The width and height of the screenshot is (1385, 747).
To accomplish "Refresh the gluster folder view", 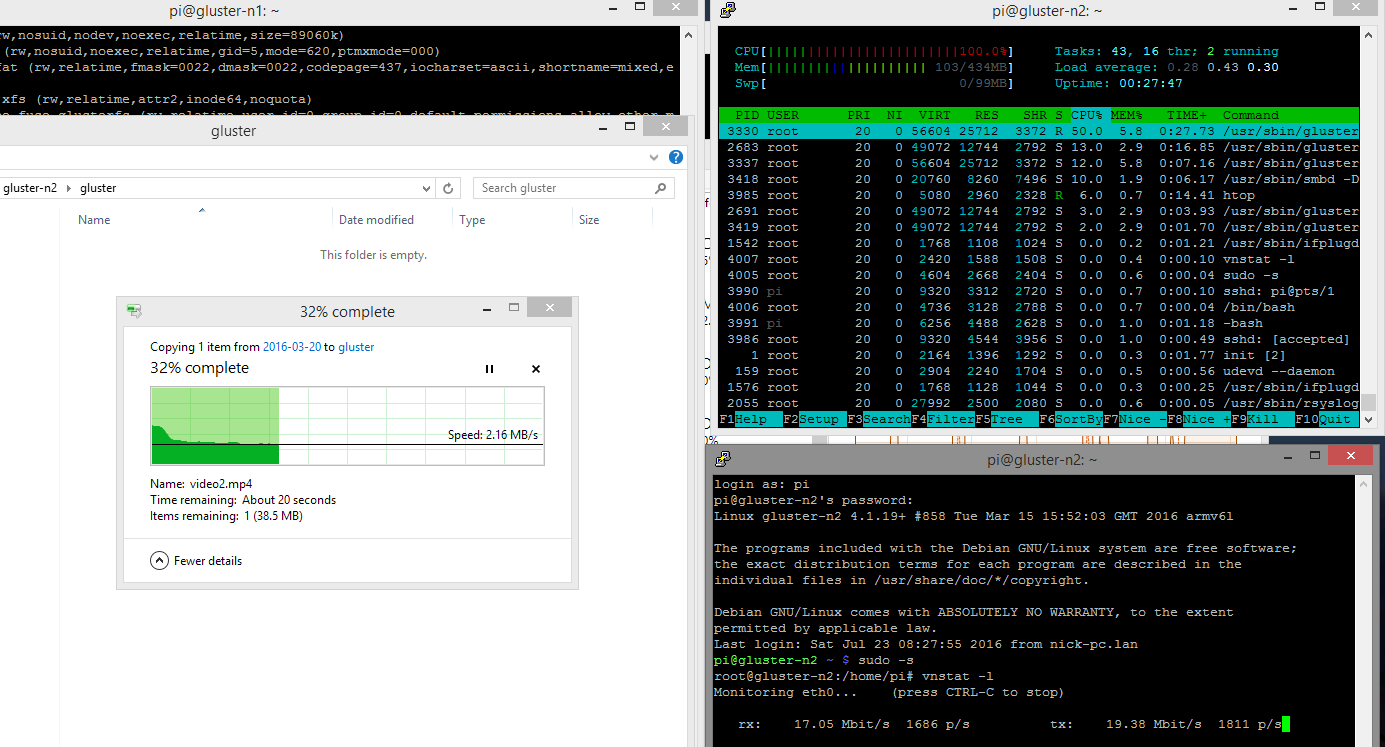I will [x=449, y=188].
